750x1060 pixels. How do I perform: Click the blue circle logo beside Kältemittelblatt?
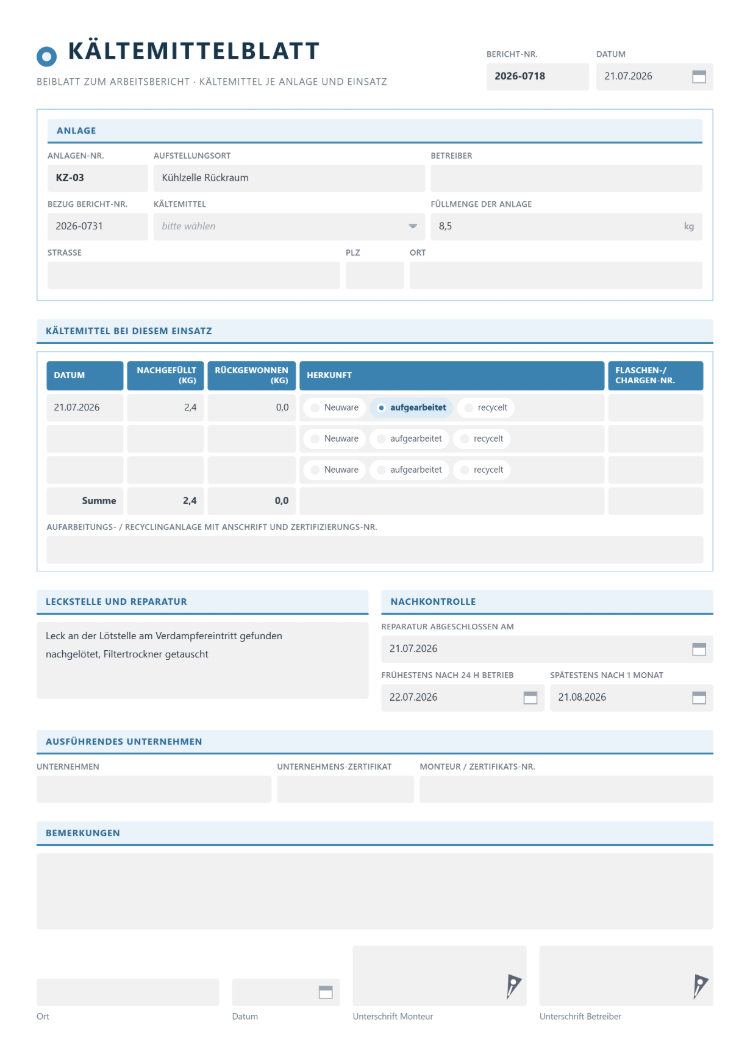(47, 56)
